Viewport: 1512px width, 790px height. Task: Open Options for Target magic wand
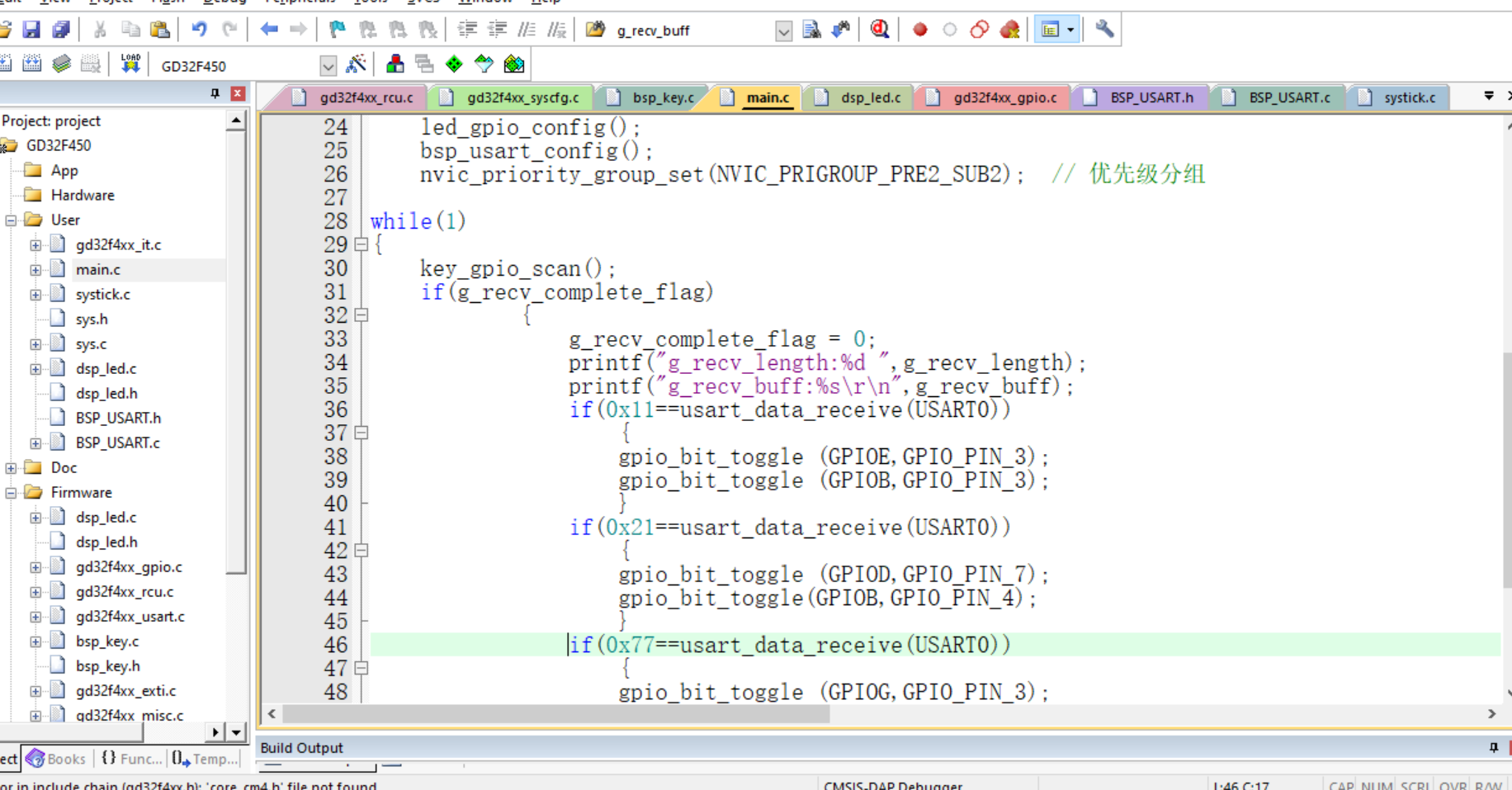[x=357, y=64]
